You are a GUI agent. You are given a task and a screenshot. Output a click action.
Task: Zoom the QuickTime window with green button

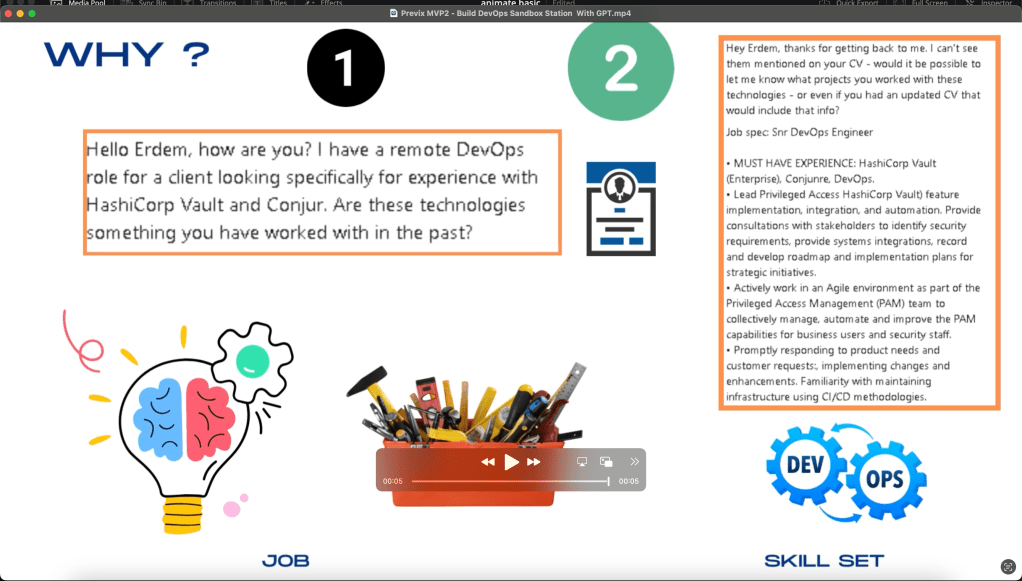(32, 13)
